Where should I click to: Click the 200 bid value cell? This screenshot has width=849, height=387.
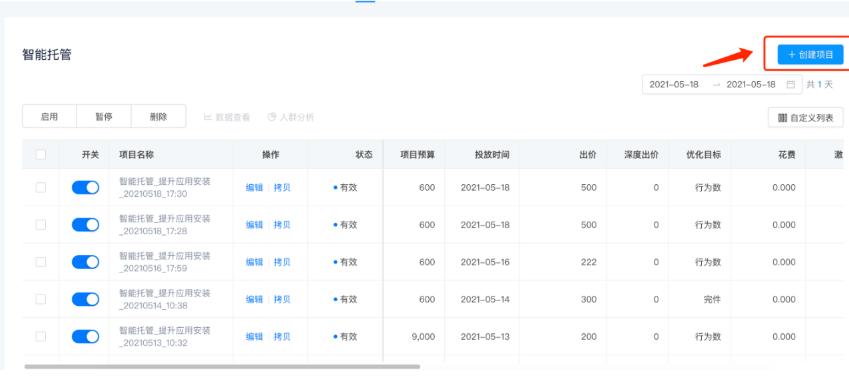tap(589, 337)
